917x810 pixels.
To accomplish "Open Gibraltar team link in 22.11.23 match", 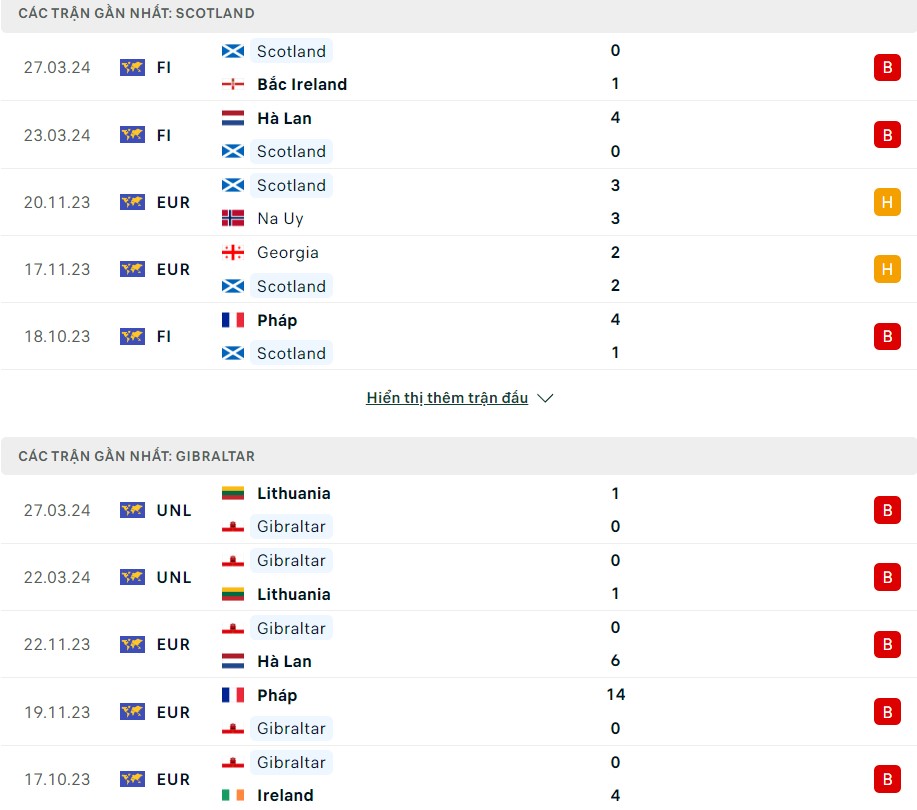I will [x=291, y=628].
